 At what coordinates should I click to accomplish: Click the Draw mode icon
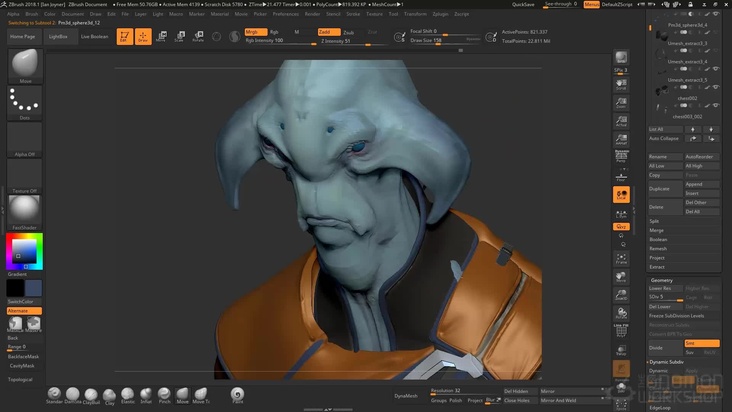(x=142, y=37)
